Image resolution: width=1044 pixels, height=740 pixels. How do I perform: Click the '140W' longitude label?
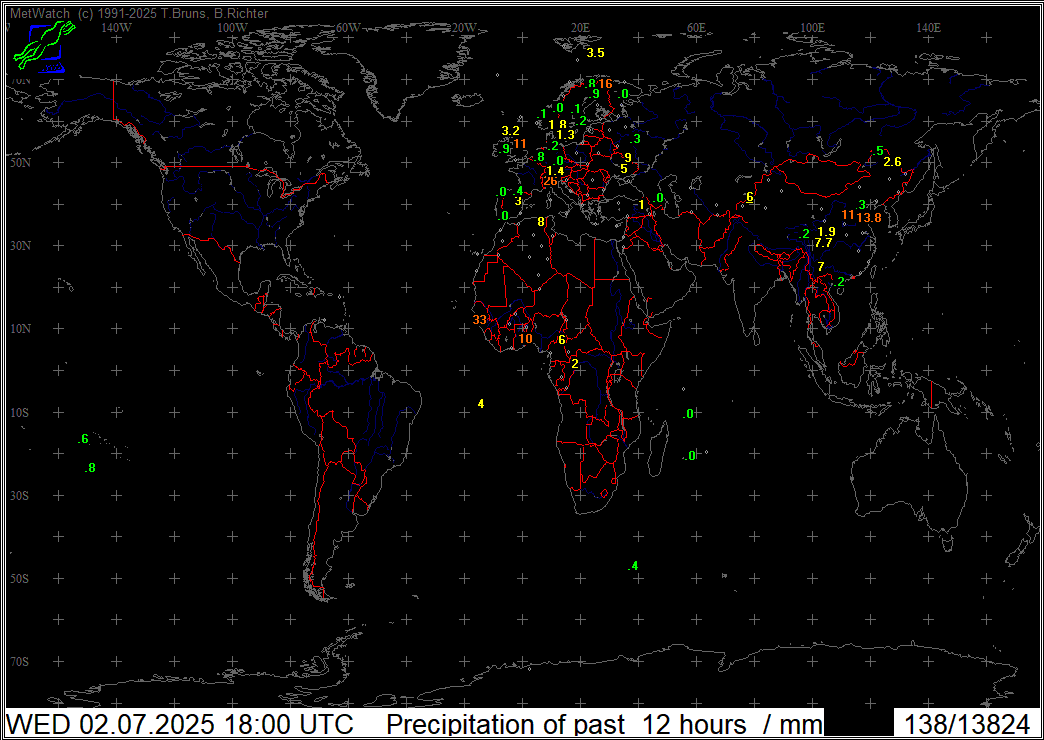coord(116,27)
